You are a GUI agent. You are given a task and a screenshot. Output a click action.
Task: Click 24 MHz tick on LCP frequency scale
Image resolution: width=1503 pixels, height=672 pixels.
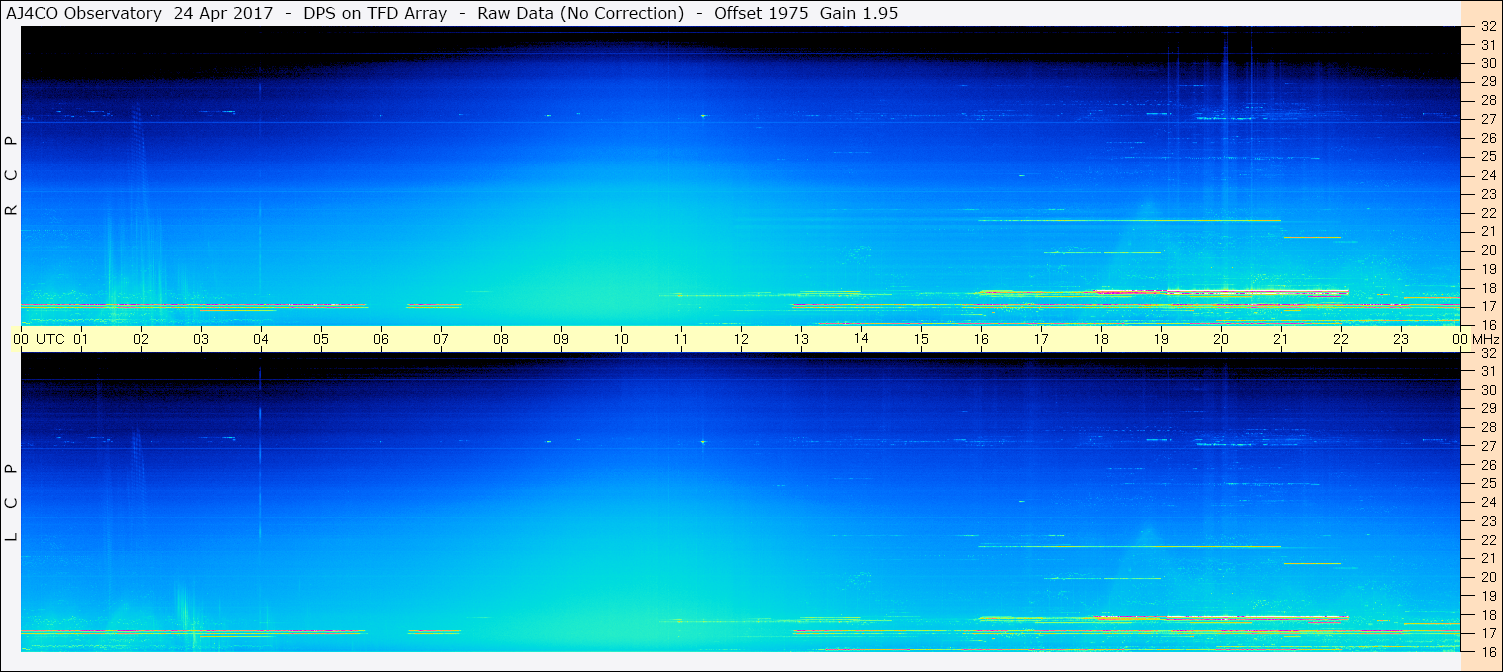pyautogui.click(x=1488, y=502)
